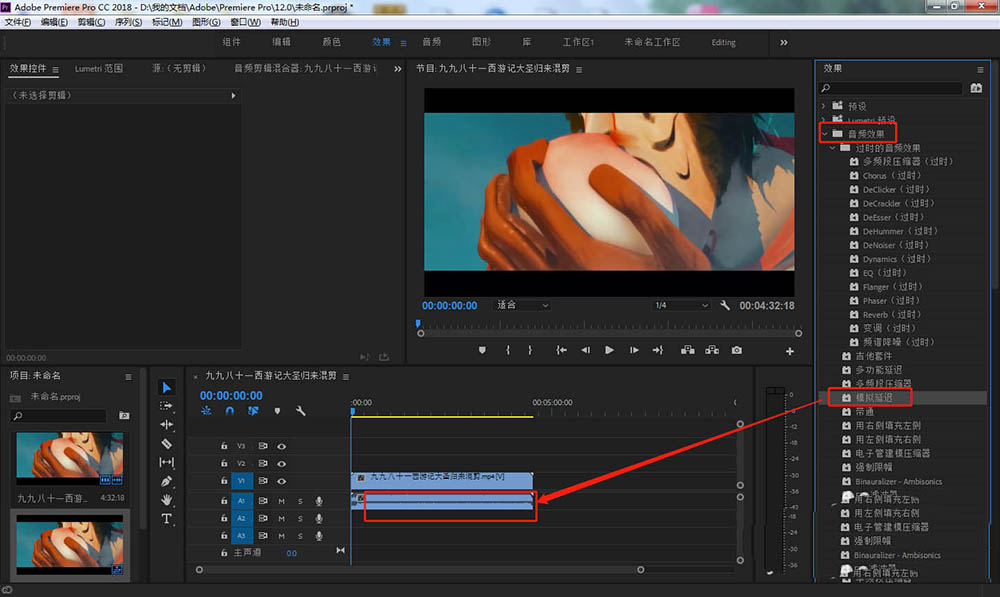Collapse the 音频效果 folder

824,133
